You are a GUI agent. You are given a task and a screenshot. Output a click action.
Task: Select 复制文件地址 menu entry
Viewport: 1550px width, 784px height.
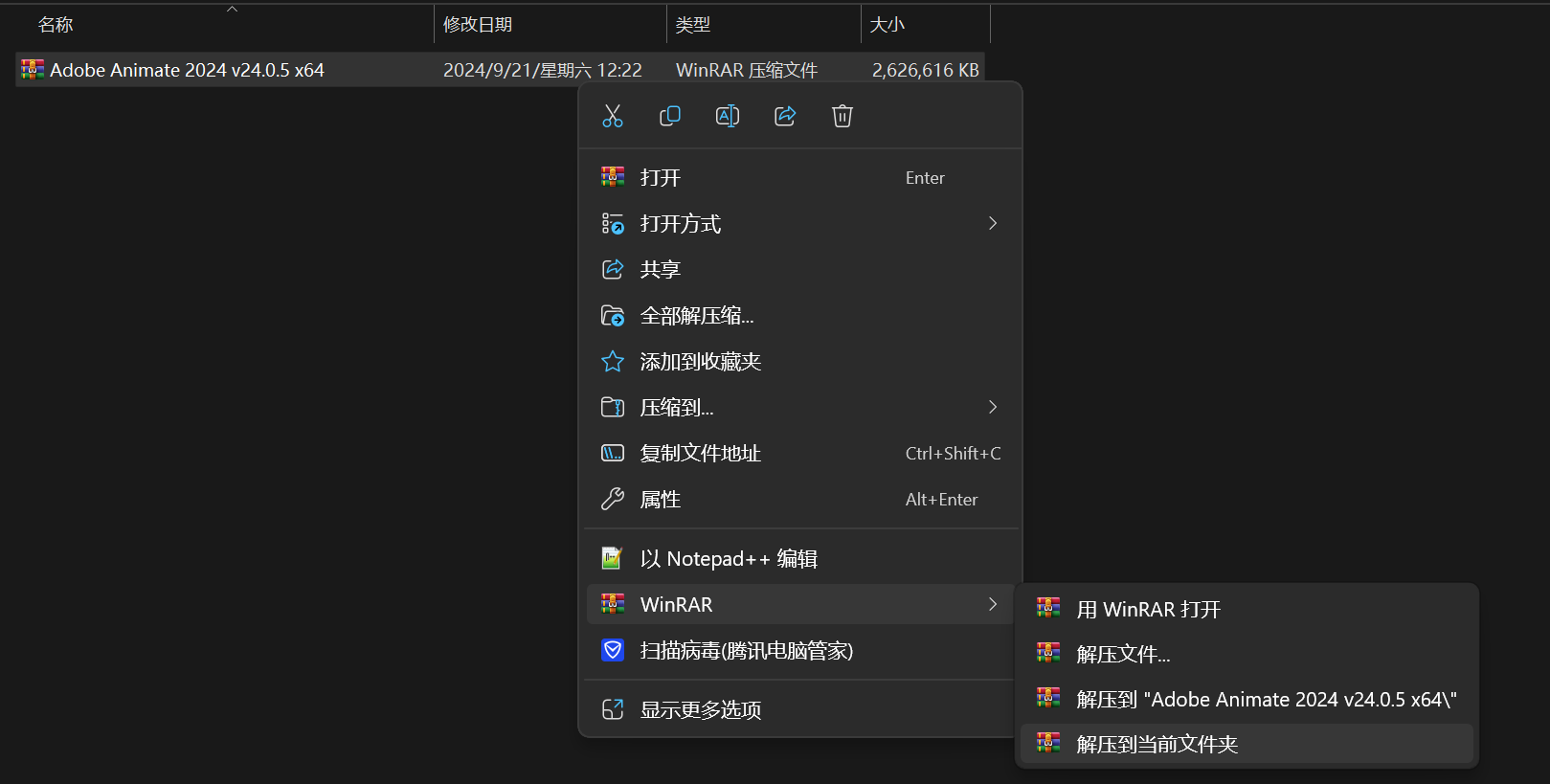click(700, 454)
